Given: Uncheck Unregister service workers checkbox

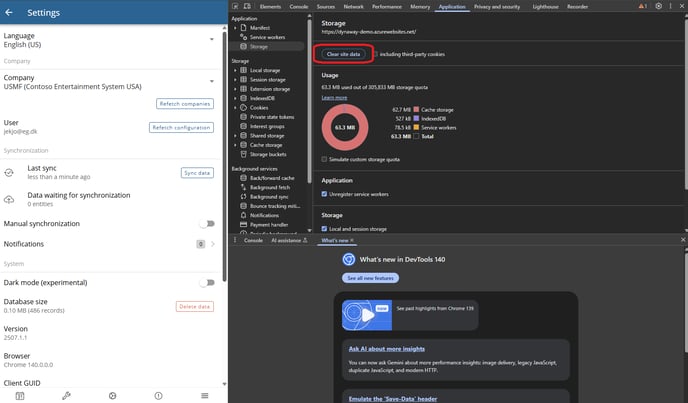Looking at the screenshot, I should [x=324, y=194].
